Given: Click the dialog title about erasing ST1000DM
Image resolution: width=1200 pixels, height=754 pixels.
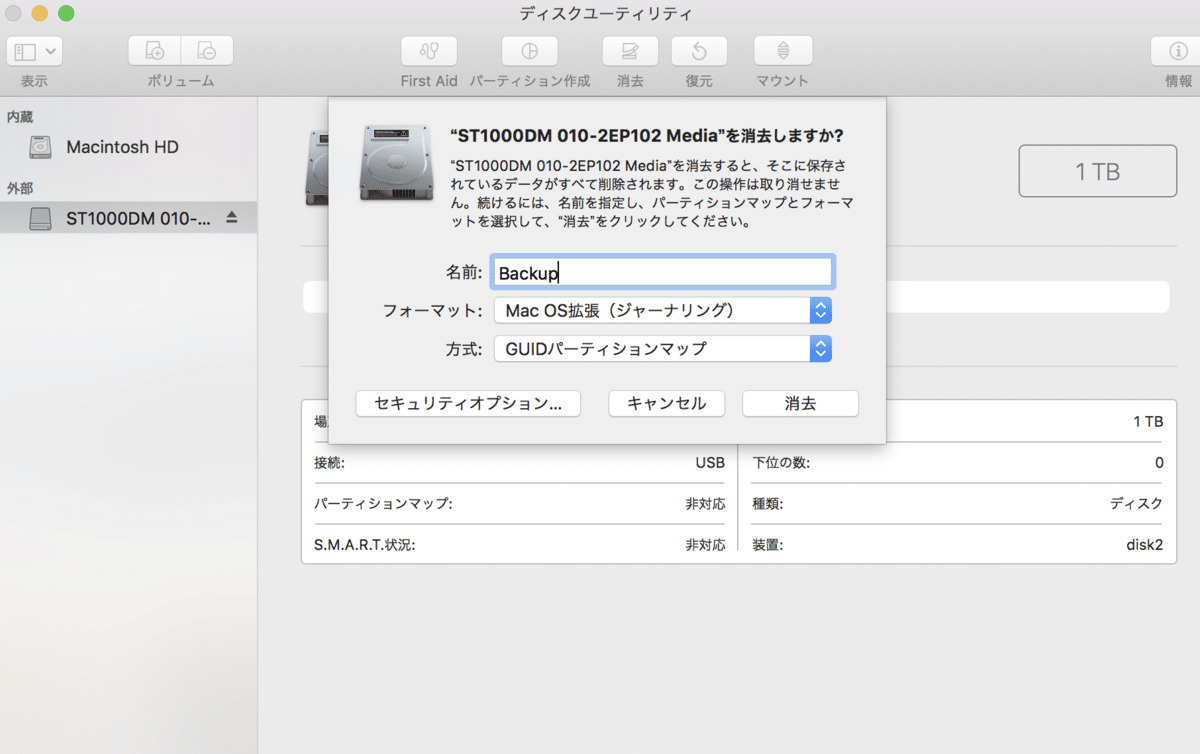Looking at the screenshot, I should click(647, 135).
